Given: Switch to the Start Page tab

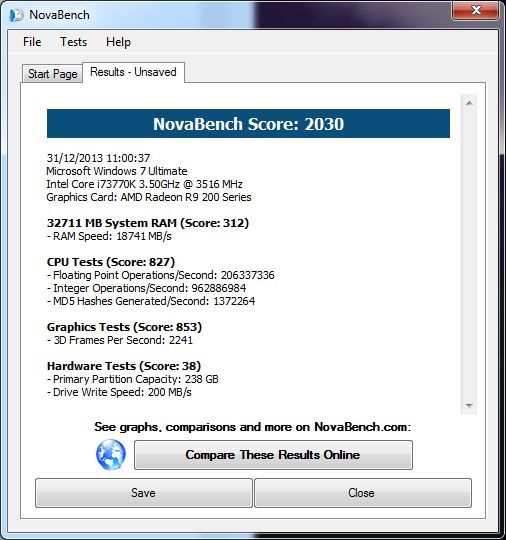Looking at the screenshot, I should coord(53,74).
